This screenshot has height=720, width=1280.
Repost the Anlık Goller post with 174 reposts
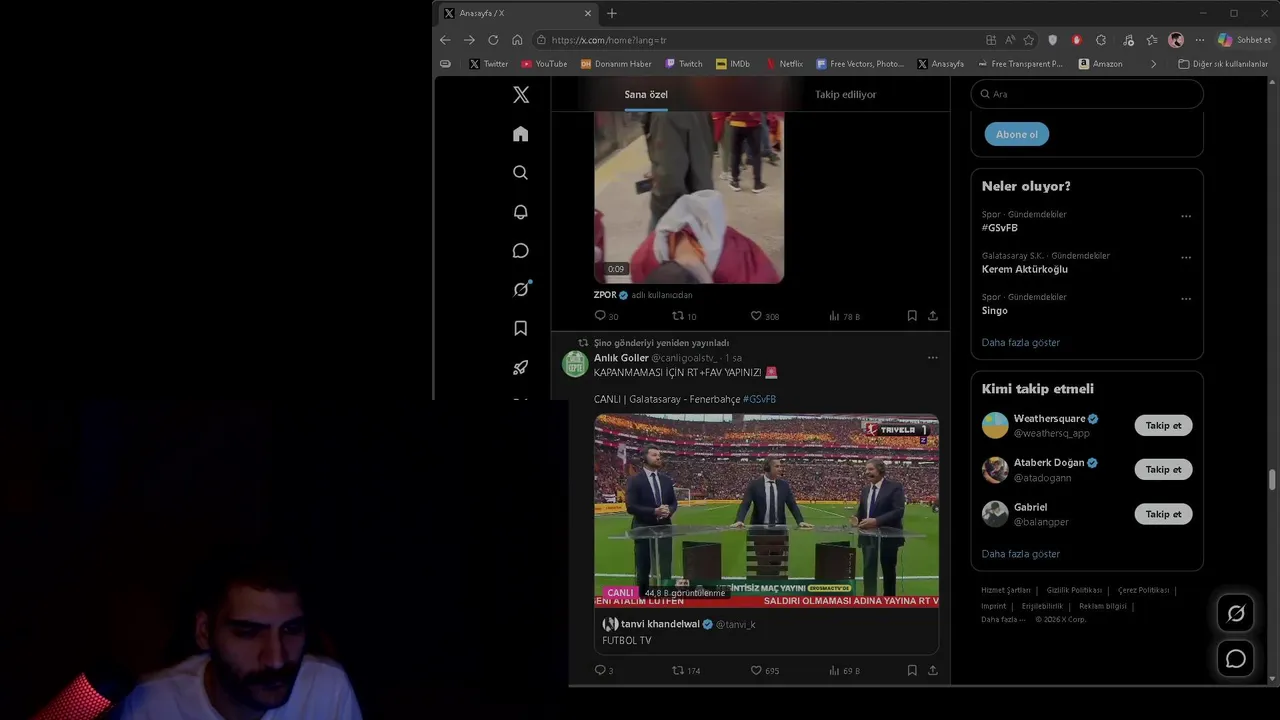tap(678, 670)
